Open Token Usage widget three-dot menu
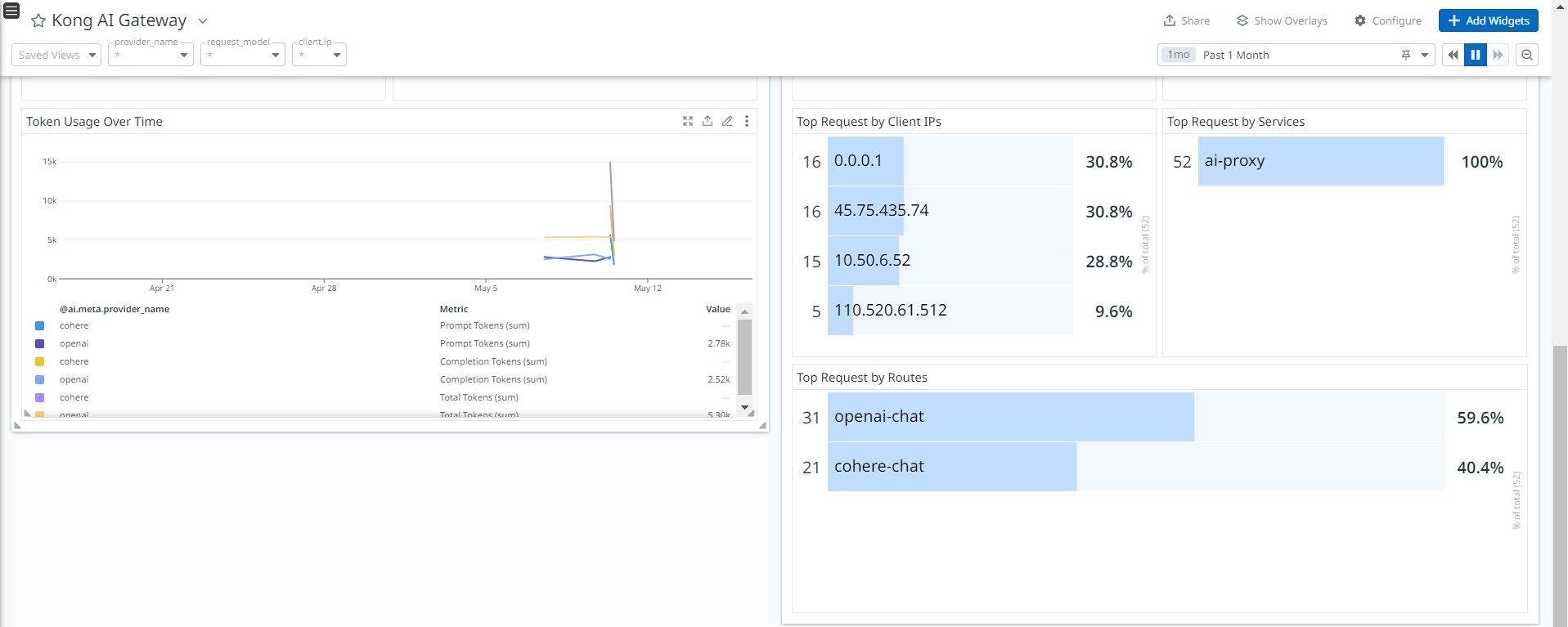1568x627 pixels. coord(747,121)
